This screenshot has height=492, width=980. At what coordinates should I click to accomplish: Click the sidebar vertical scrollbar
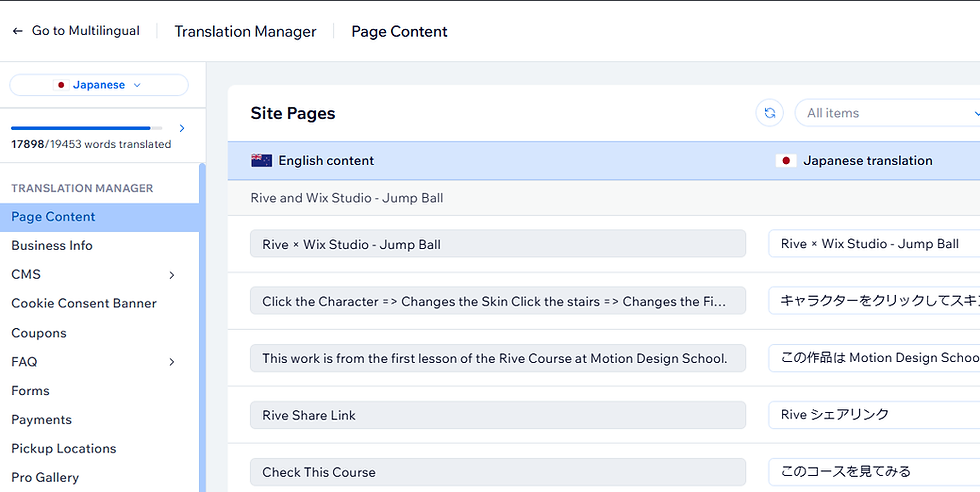(x=202, y=328)
